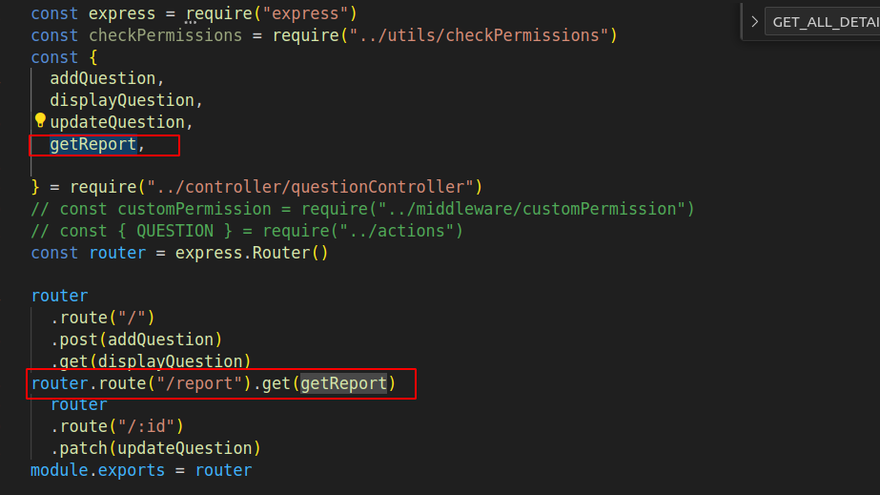Click getReport in the destructured import list
880x495 pixels.
click(92, 144)
